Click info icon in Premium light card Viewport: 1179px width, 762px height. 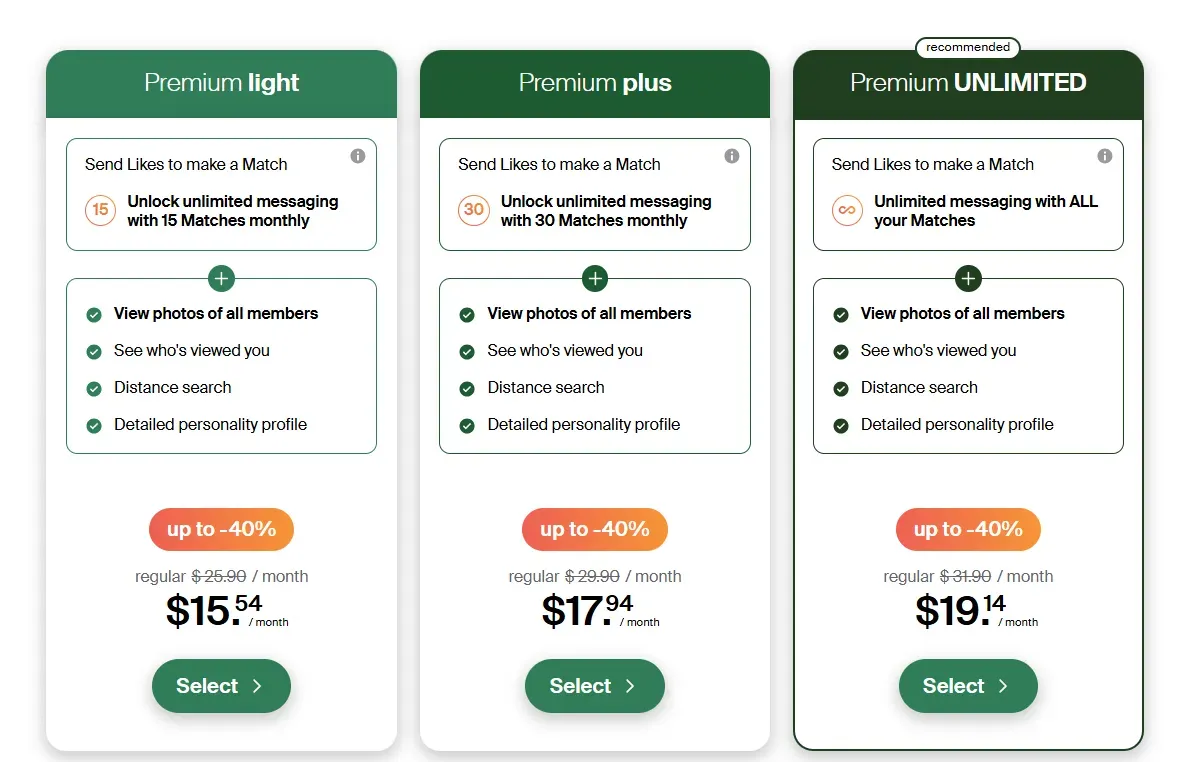pyautogui.click(x=358, y=156)
